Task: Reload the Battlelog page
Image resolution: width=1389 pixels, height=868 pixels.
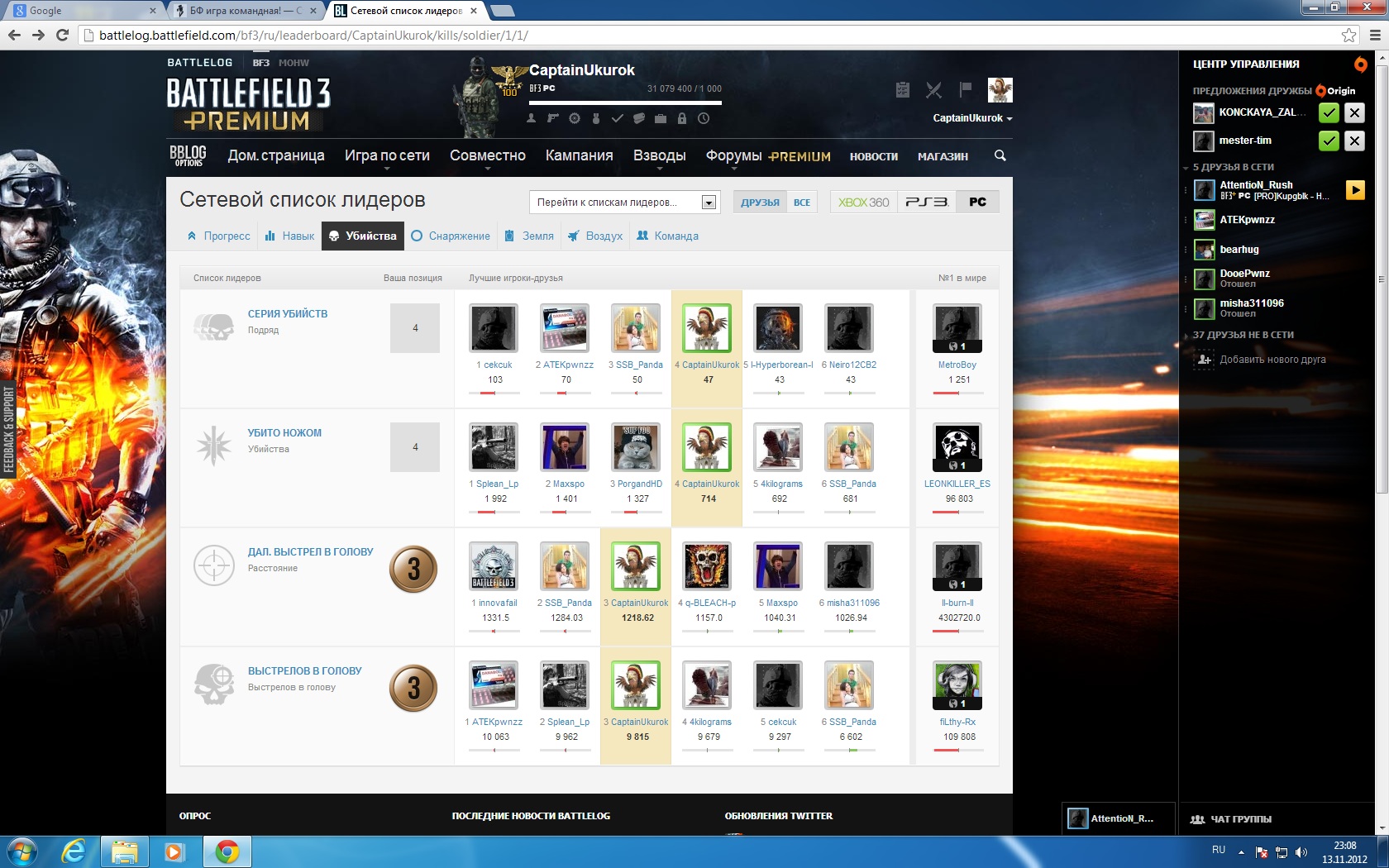Action: coord(62,35)
